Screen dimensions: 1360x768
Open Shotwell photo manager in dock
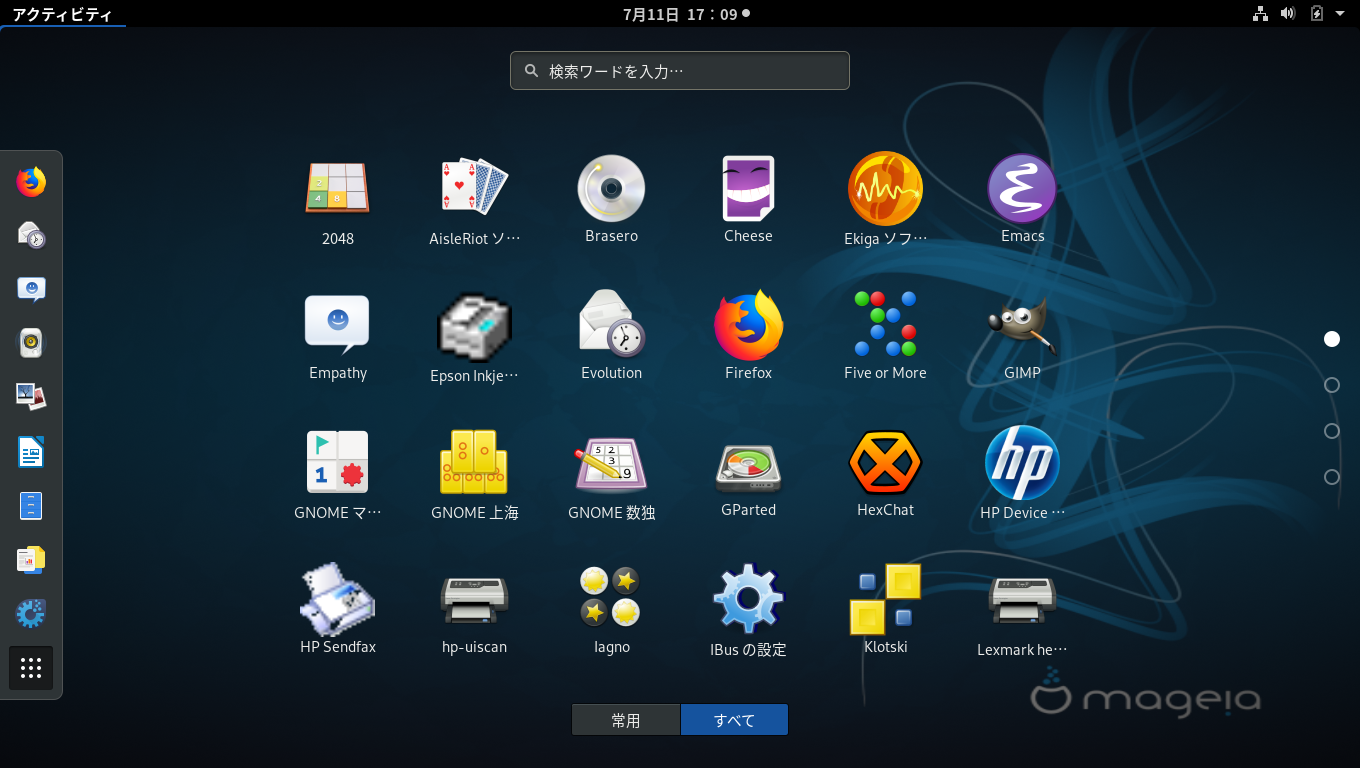coord(31,397)
